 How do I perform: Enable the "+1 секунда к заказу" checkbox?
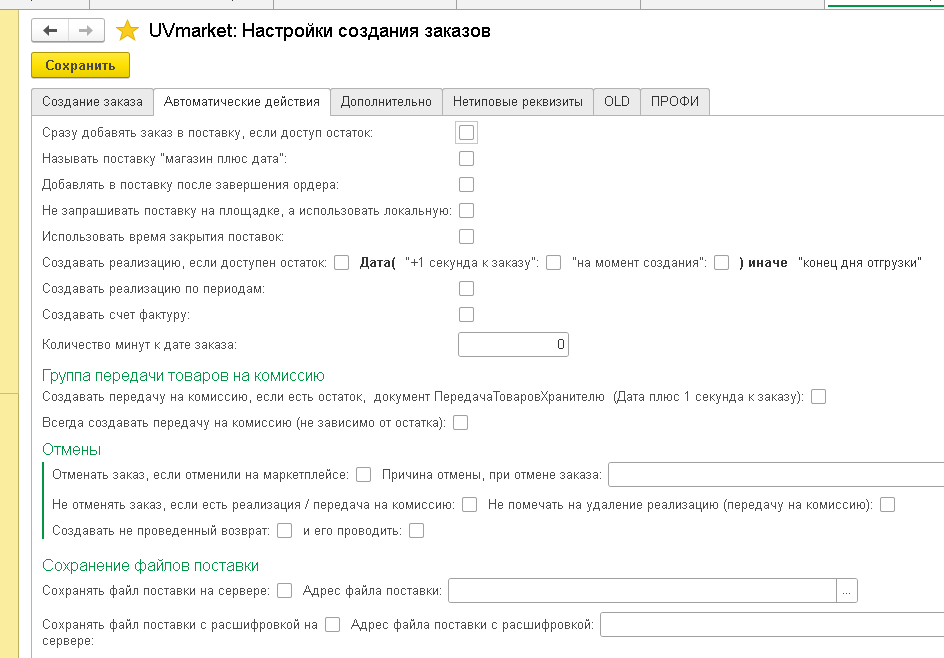pyautogui.click(x=553, y=262)
